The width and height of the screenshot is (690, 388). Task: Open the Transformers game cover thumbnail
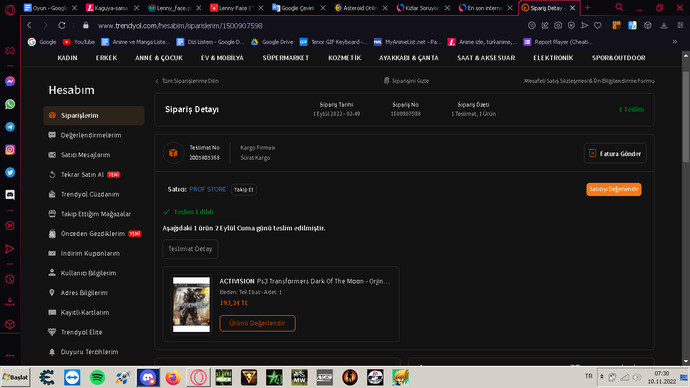coord(191,304)
